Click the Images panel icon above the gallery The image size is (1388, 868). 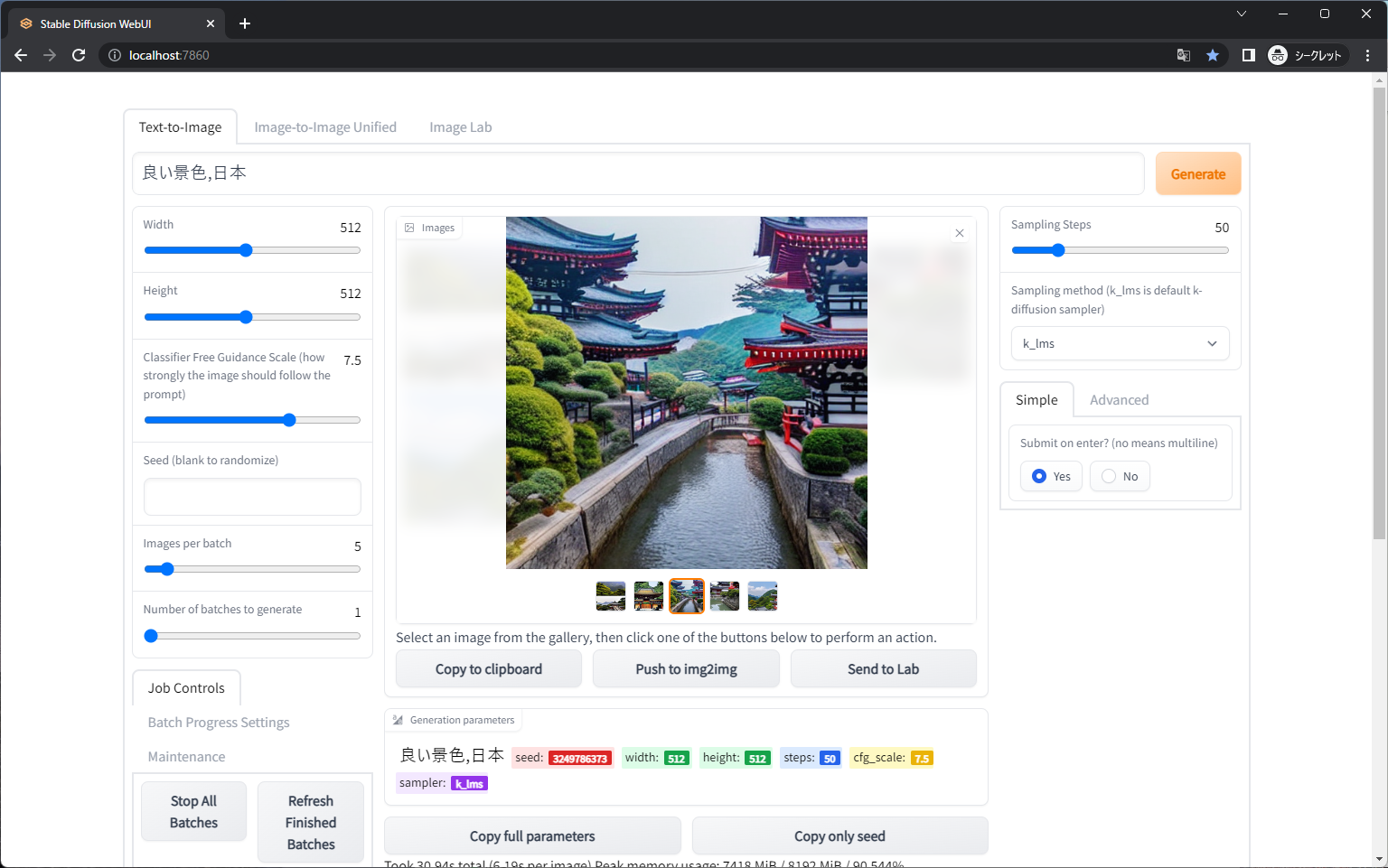(x=410, y=228)
